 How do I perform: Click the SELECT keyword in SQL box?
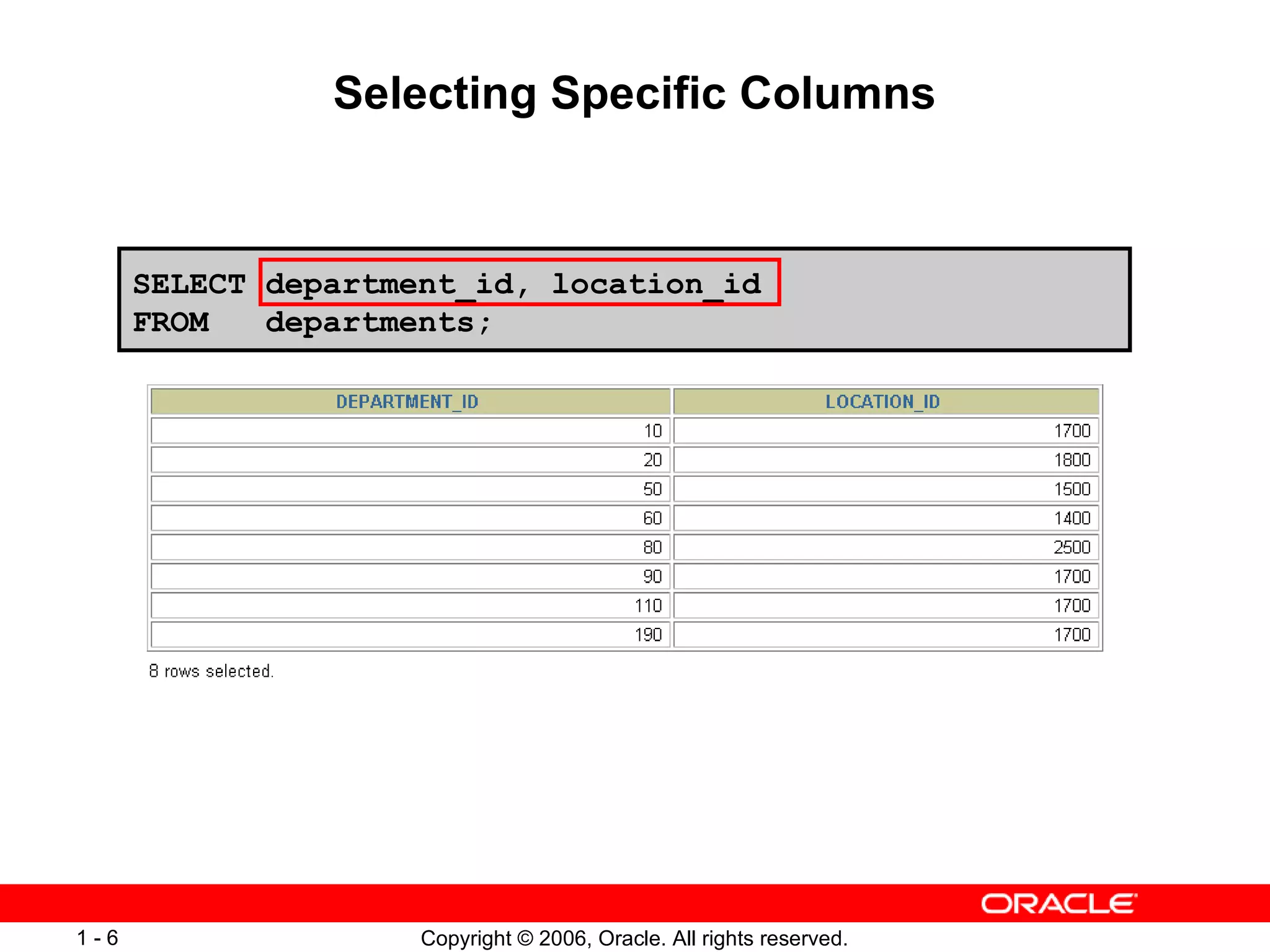[x=189, y=284]
